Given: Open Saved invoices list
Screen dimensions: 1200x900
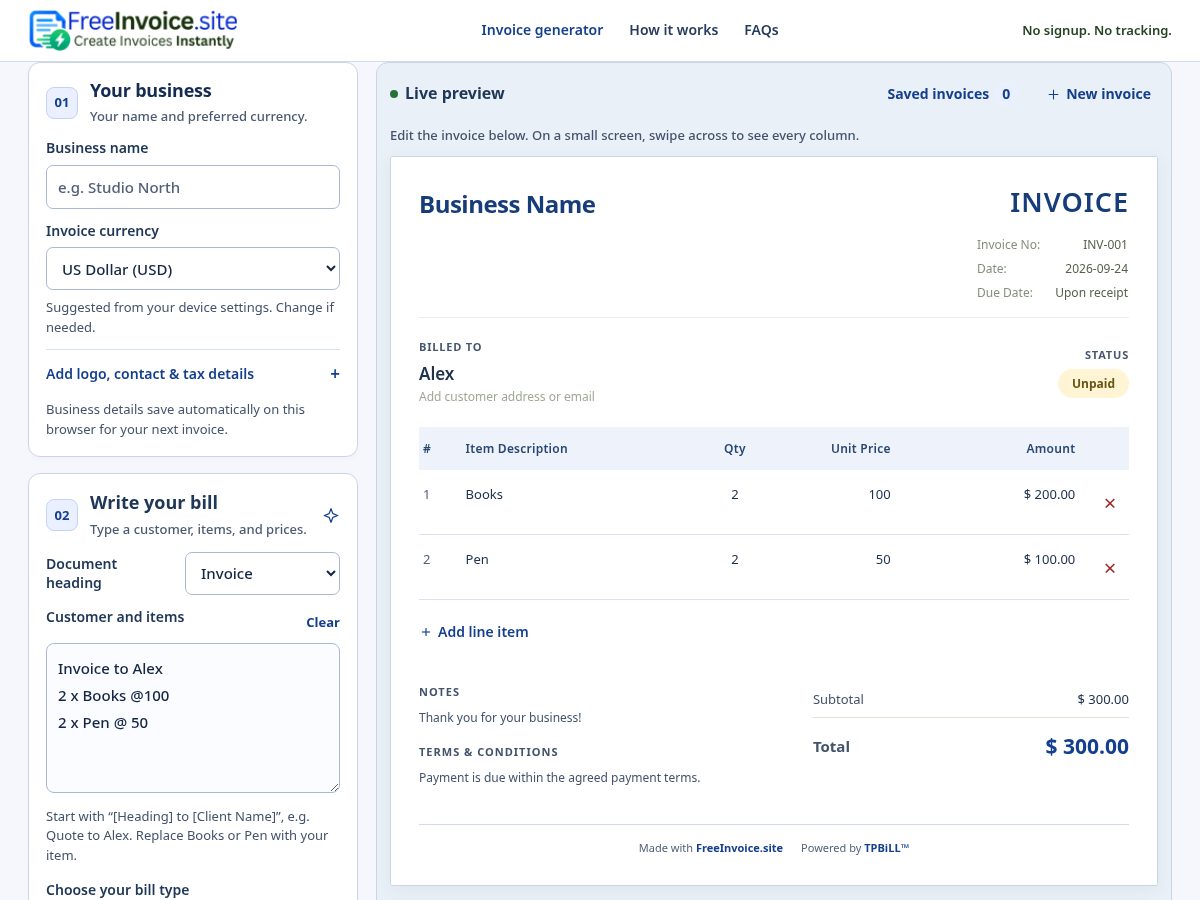Looking at the screenshot, I should pyautogui.click(x=948, y=94).
